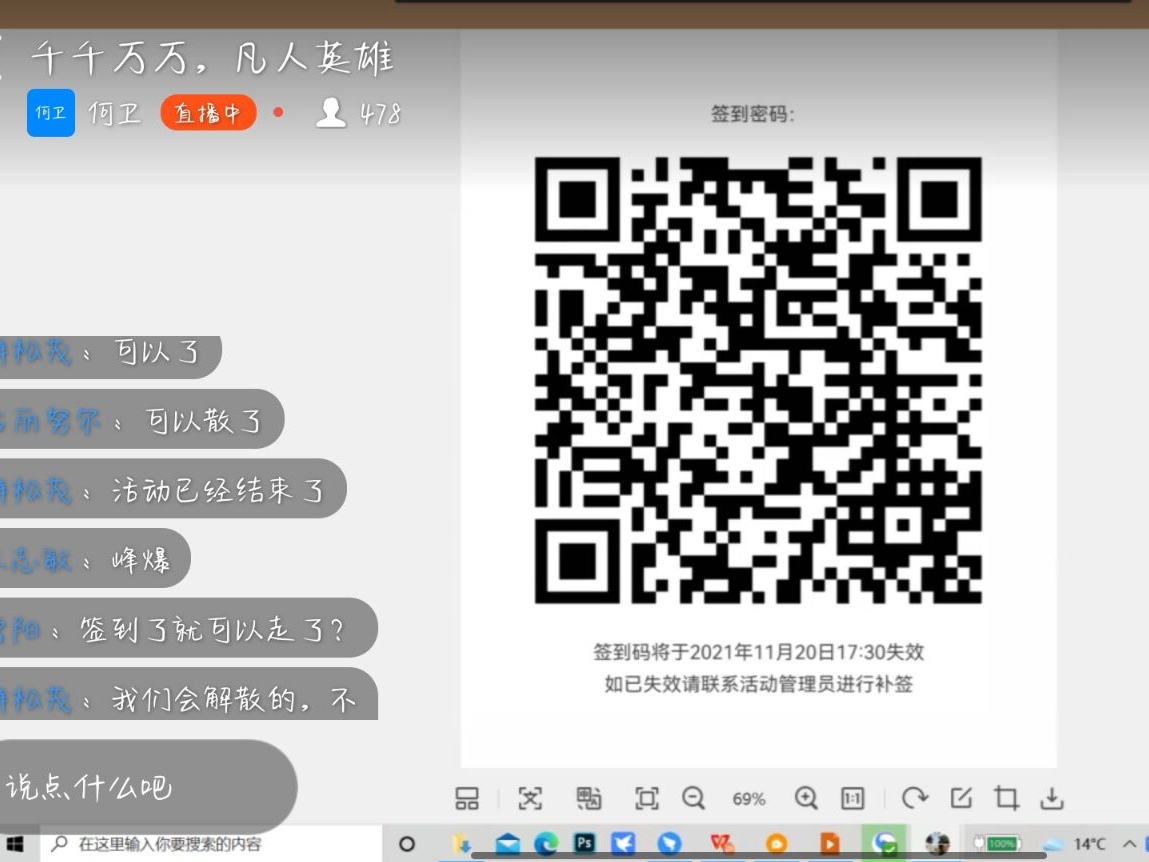Screen dimensions: 1149x862
Task: Click the 直播中 live status badge
Action: (208, 113)
